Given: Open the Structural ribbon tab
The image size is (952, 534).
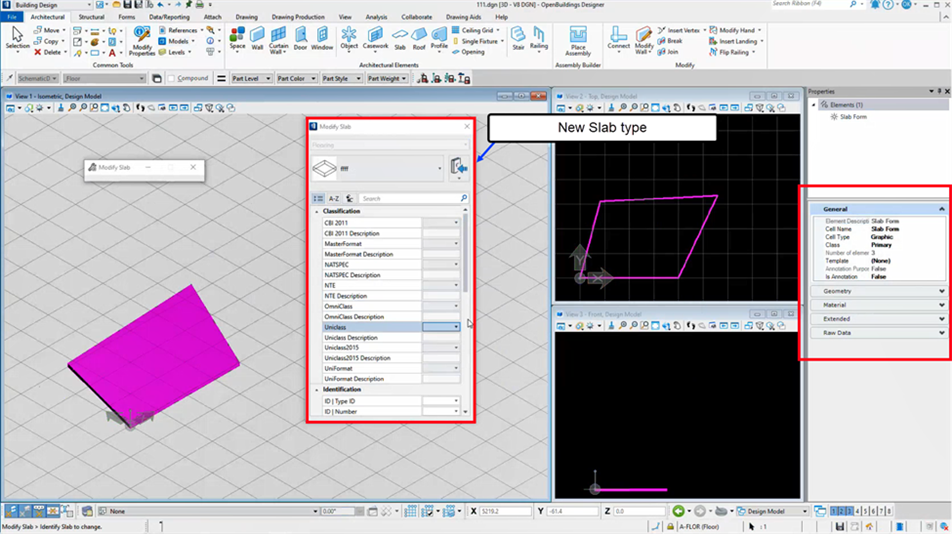Looking at the screenshot, I should coord(91,17).
